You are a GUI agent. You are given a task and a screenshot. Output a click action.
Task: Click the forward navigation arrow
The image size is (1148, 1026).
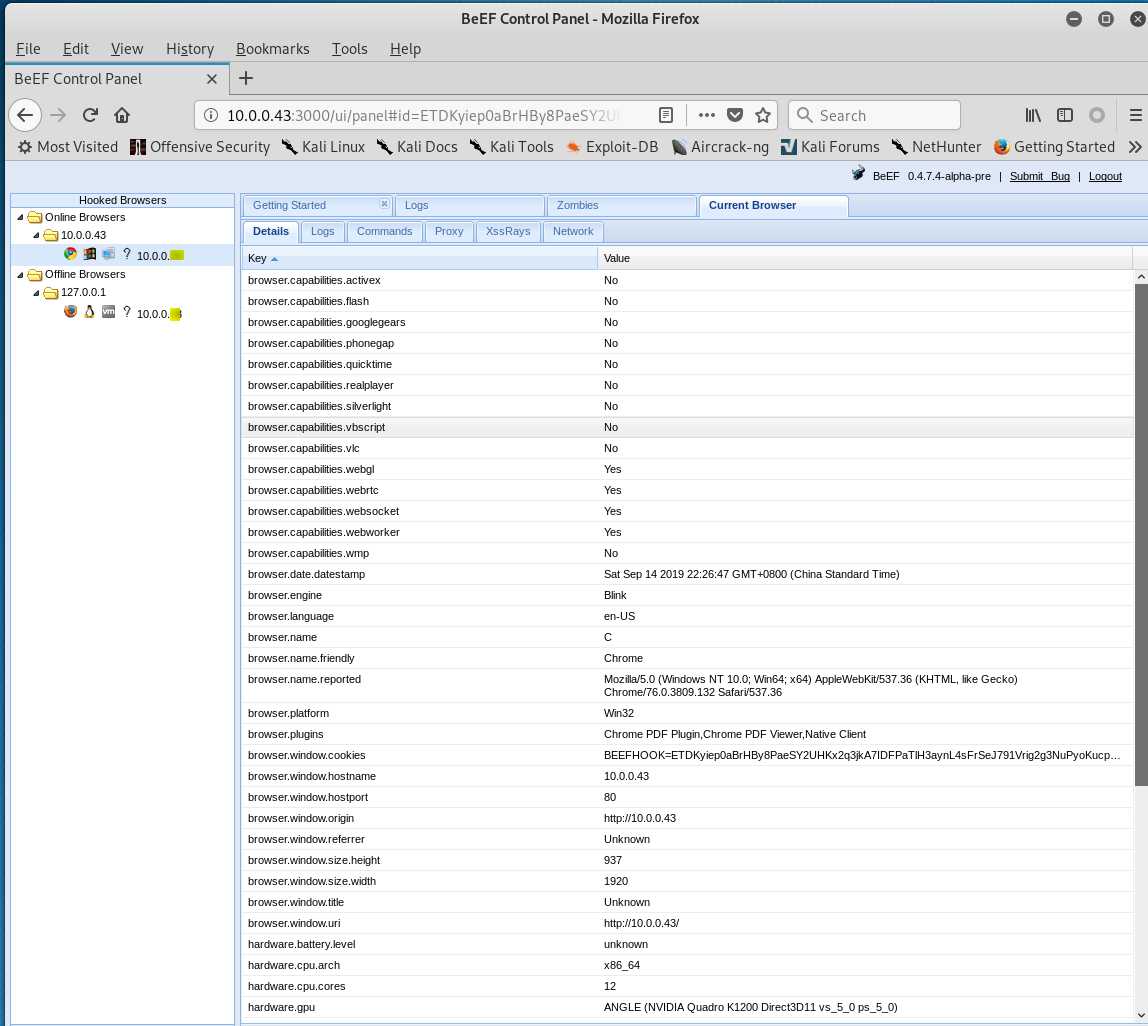pyautogui.click(x=58, y=115)
